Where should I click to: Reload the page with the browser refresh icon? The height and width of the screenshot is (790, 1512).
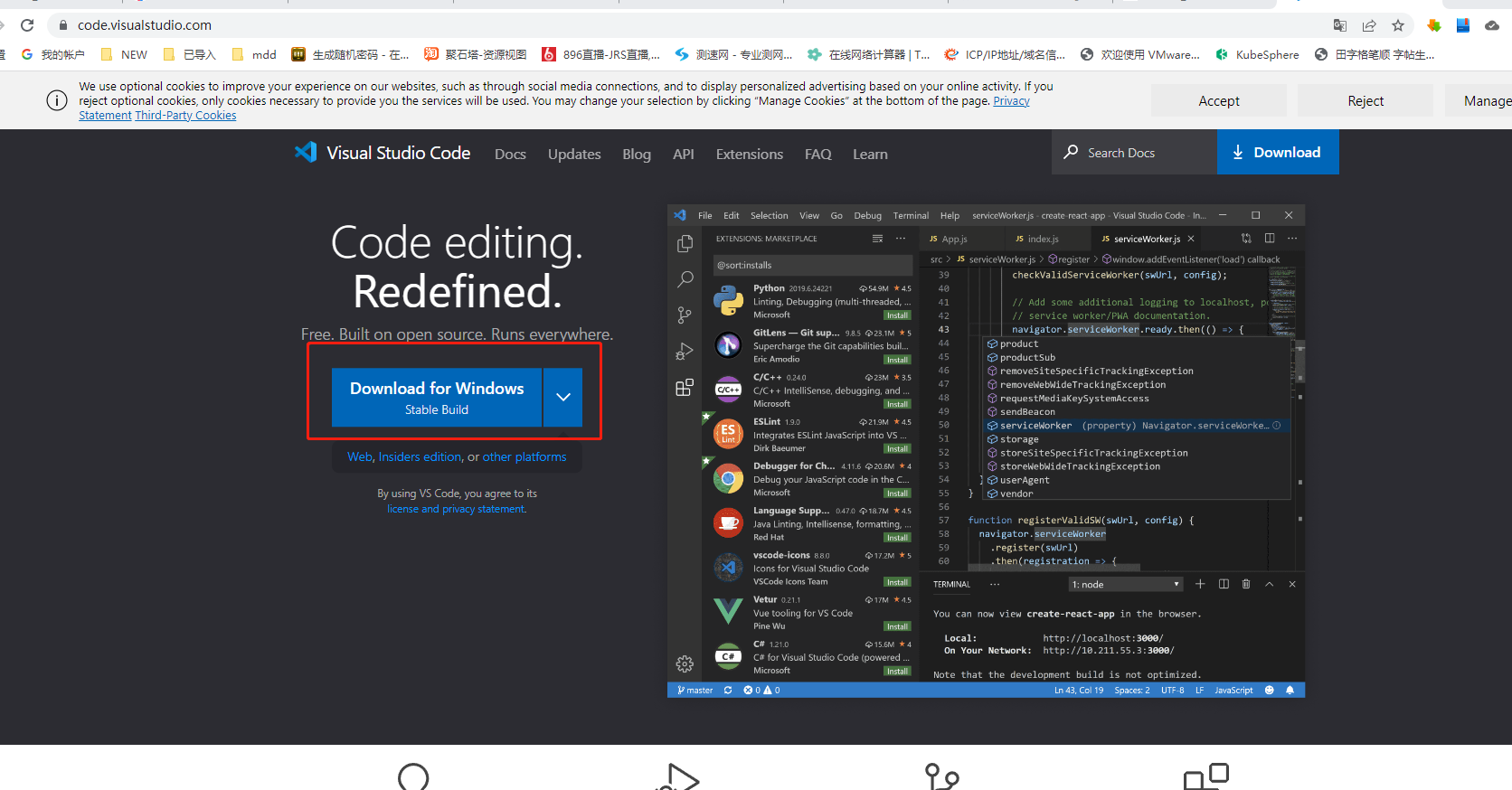tap(27, 25)
